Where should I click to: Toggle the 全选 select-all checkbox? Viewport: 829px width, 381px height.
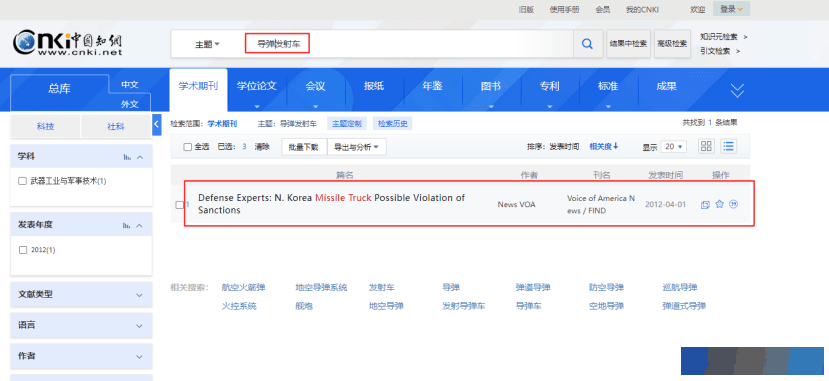[188, 147]
